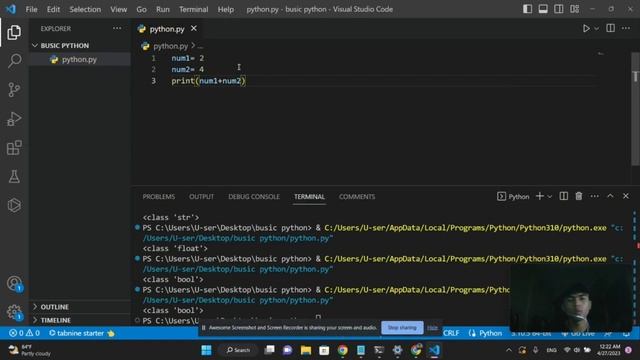Open terminal panel More Actions ellipsis
Screen dimensions: 640x360
tap(595, 196)
